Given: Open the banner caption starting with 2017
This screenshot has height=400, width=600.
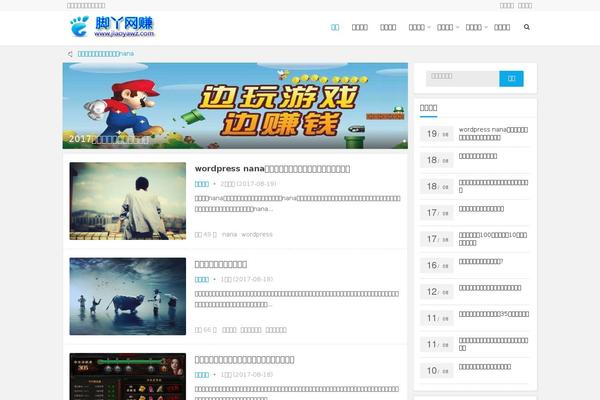Looking at the screenshot, I should tap(109, 139).
